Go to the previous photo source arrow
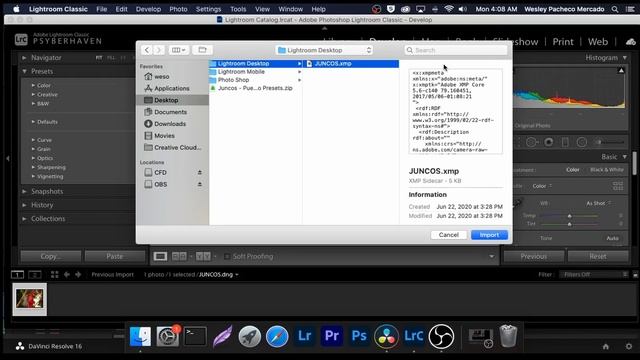The width and height of the screenshot is (640, 360). (67, 275)
